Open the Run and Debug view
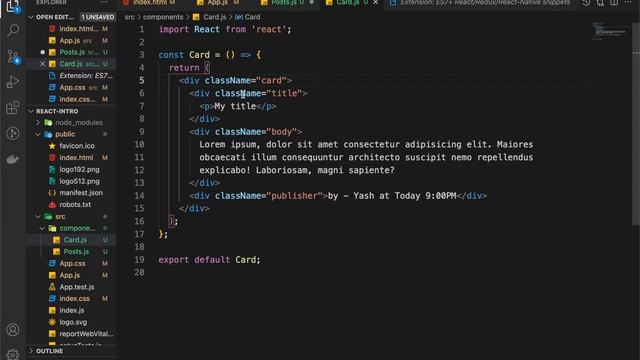Viewport: 640px width, 360px height. tap(13, 82)
